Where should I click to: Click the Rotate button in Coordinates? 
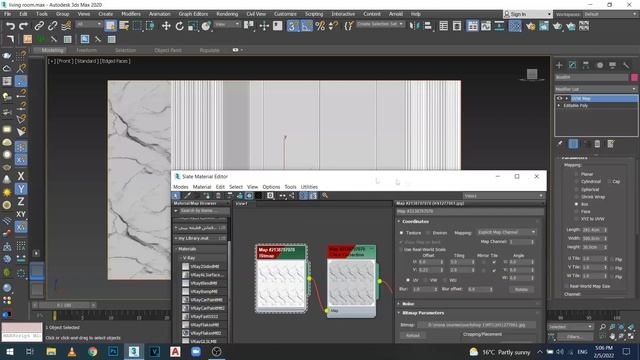(521, 289)
